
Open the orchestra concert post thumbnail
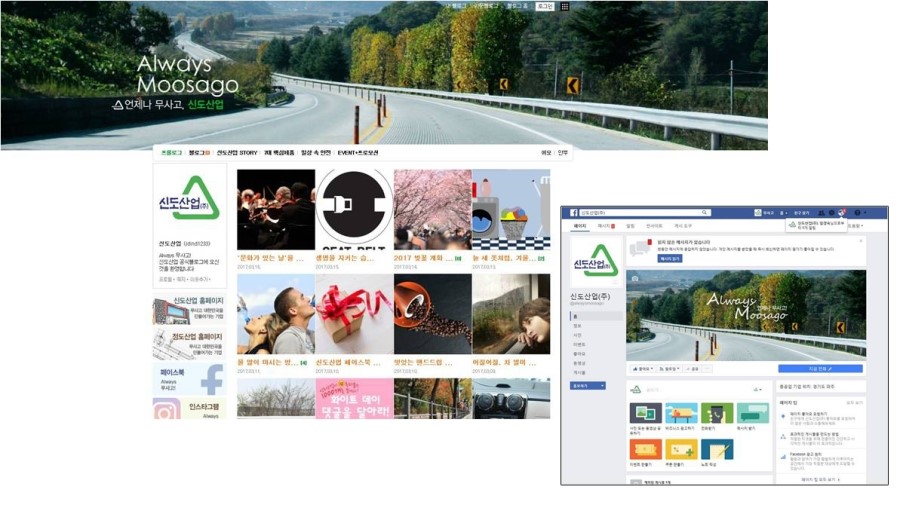pyautogui.click(x=276, y=209)
